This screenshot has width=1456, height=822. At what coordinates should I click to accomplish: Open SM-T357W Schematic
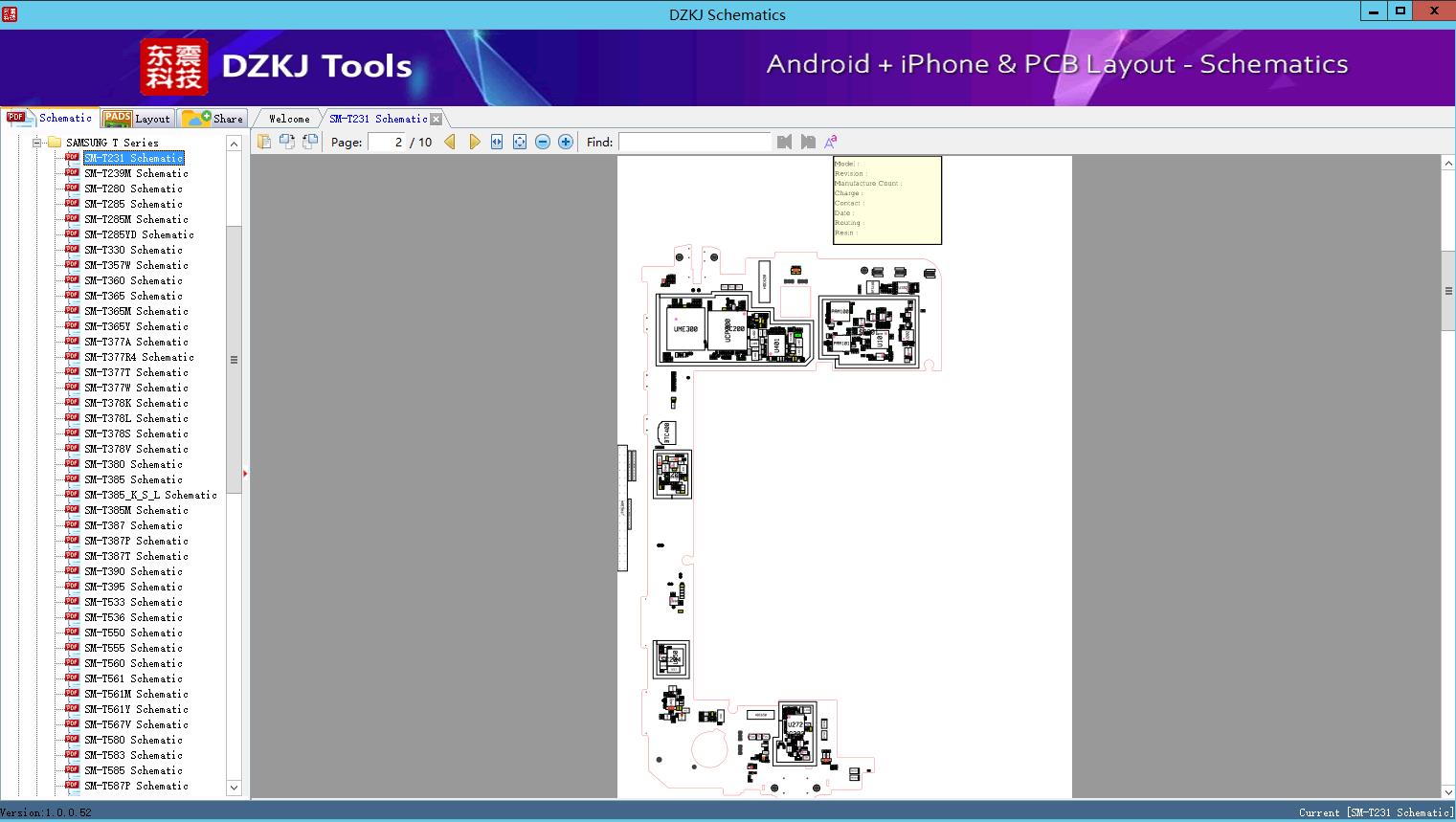pos(136,265)
